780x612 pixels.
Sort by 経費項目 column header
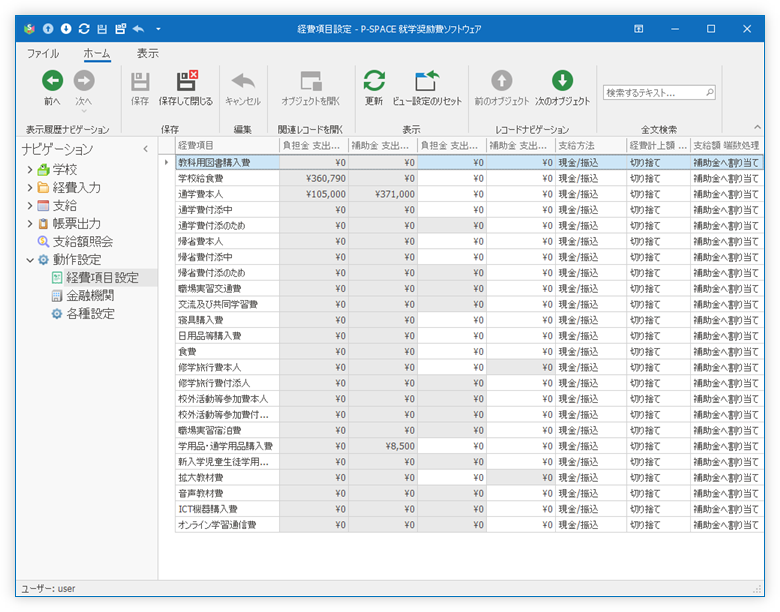227,145
